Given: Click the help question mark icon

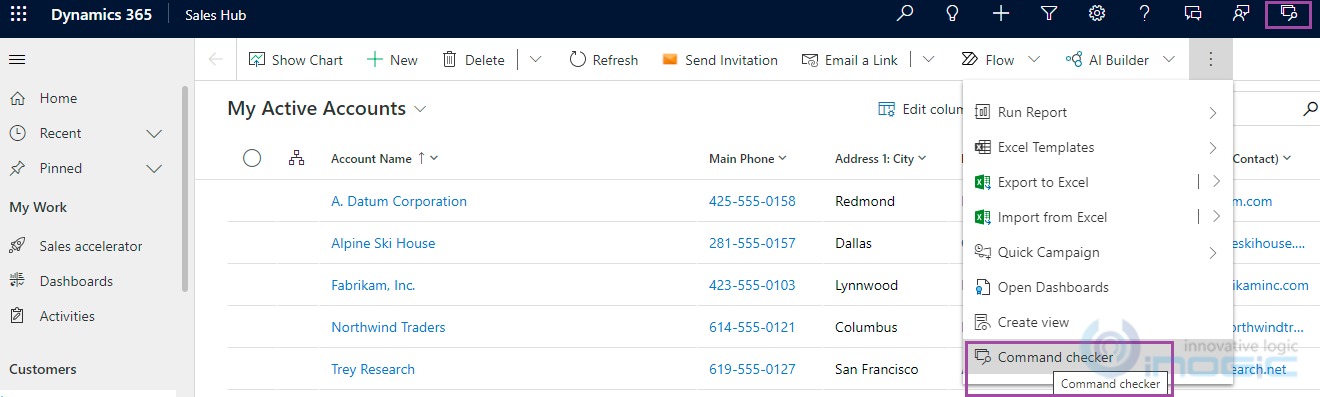Looking at the screenshot, I should [x=1145, y=14].
